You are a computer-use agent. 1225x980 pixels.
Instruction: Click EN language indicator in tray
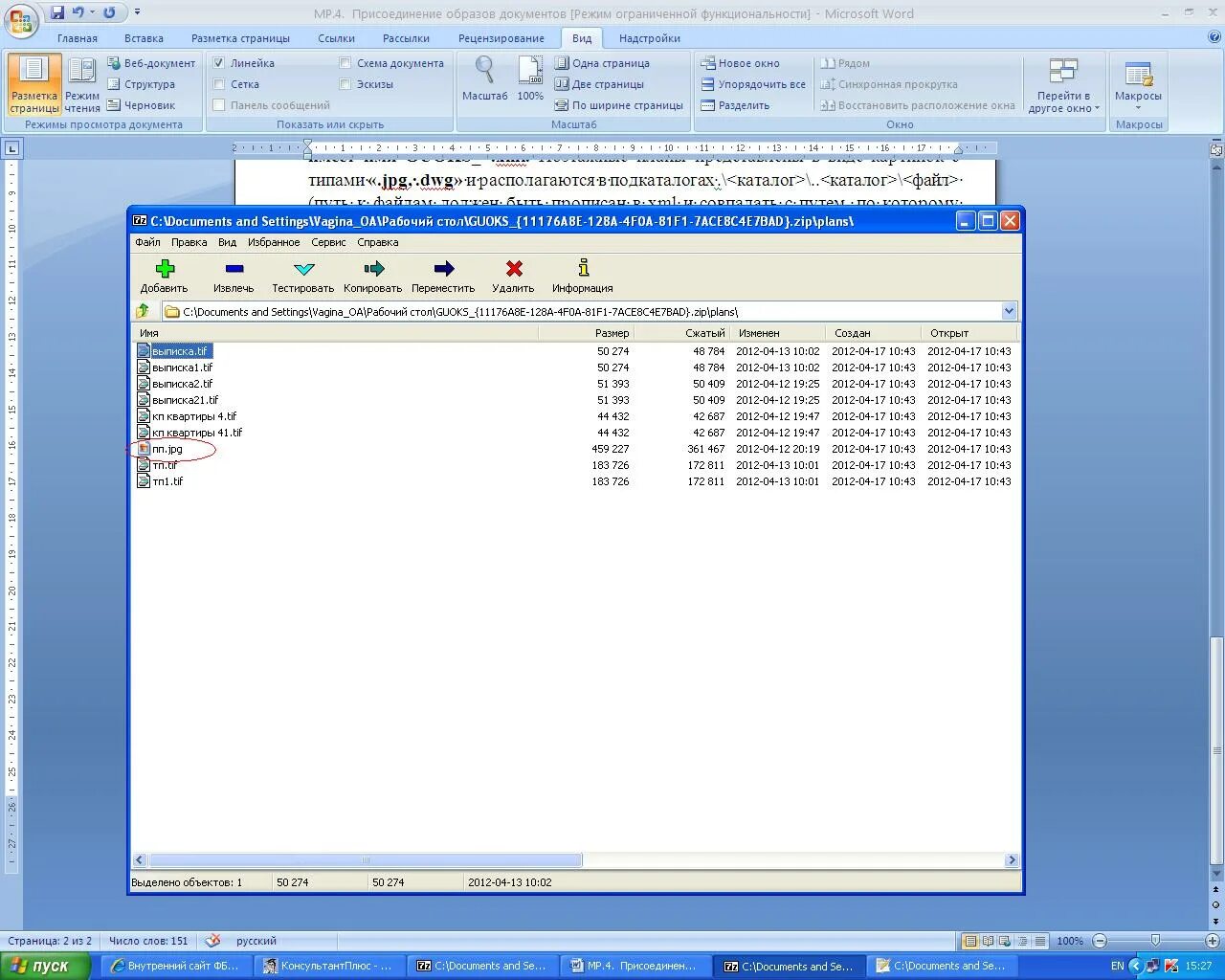tap(1117, 966)
